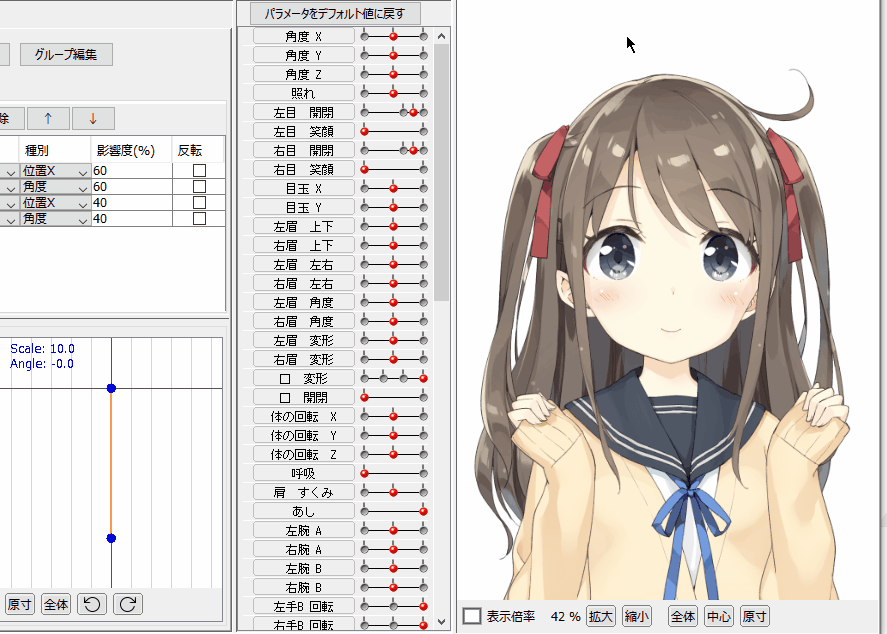Click the 全体 button under the physics graph

click(x=56, y=605)
